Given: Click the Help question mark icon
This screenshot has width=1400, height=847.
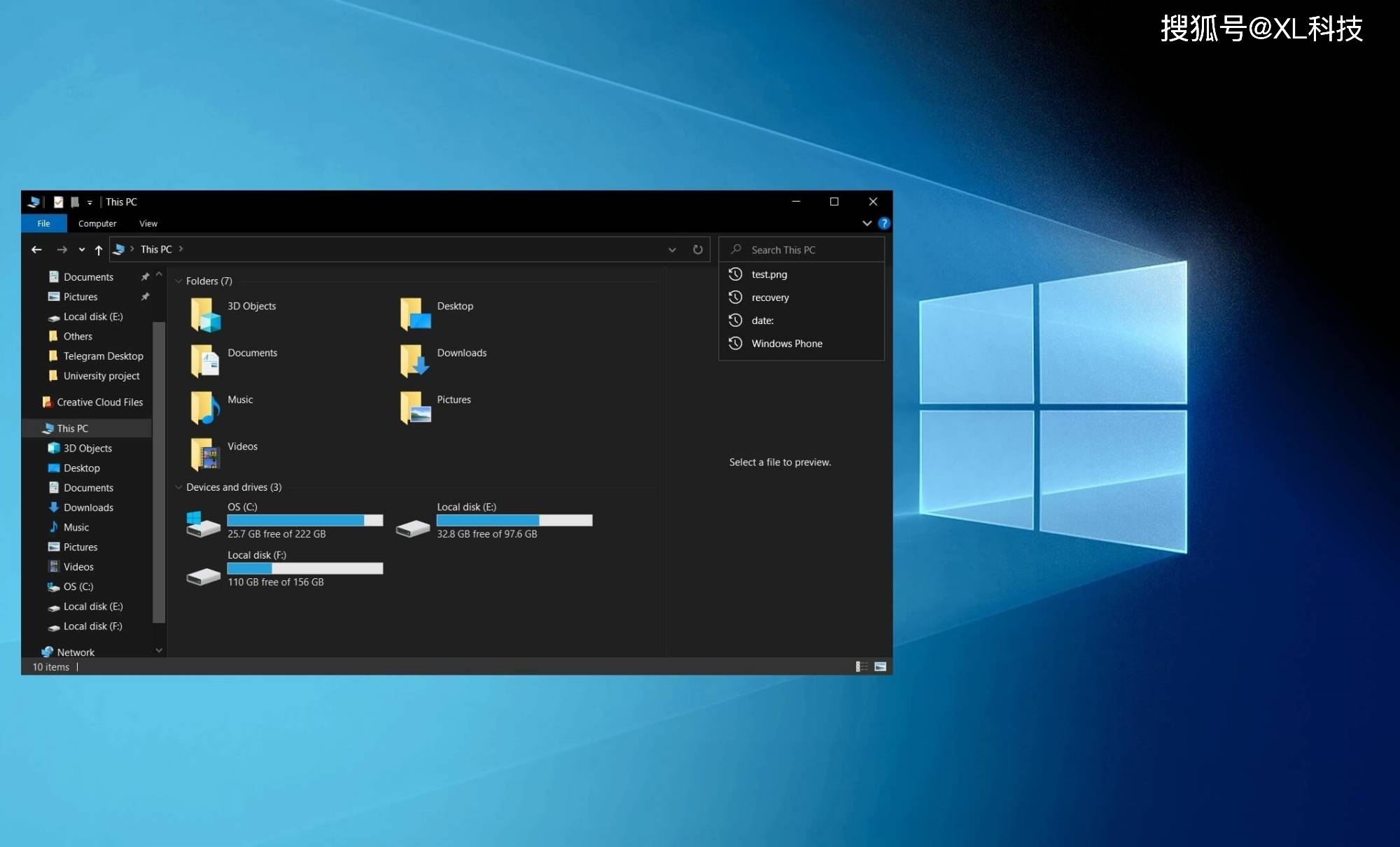Looking at the screenshot, I should point(884,223).
